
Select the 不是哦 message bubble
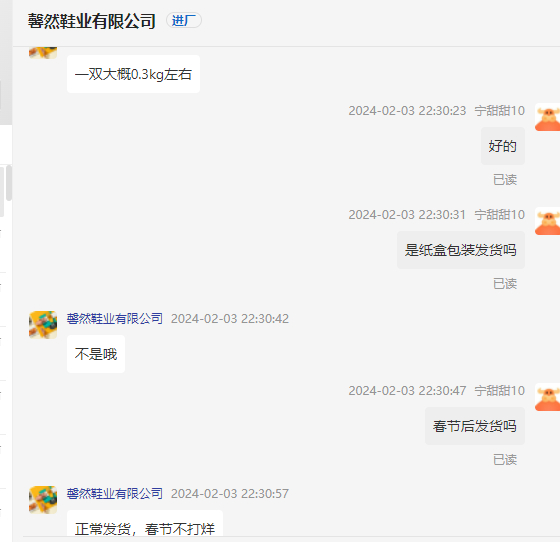[96, 354]
